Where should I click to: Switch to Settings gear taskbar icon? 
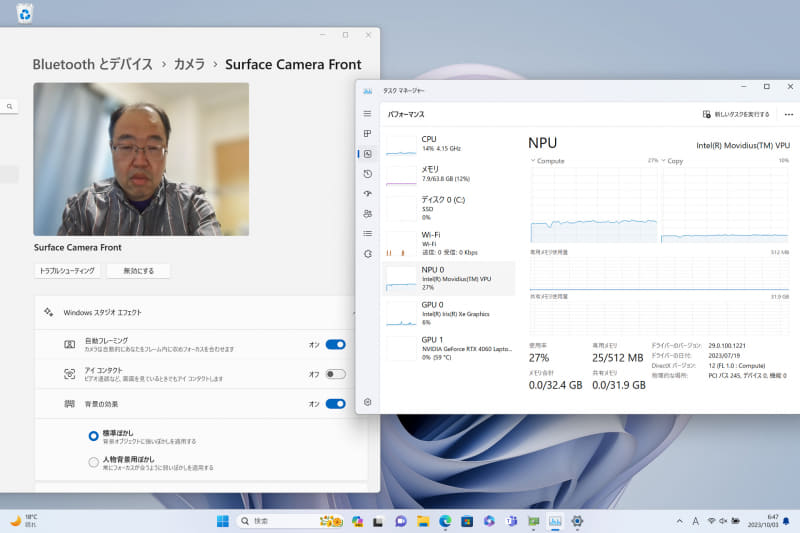tap(577, 521)
